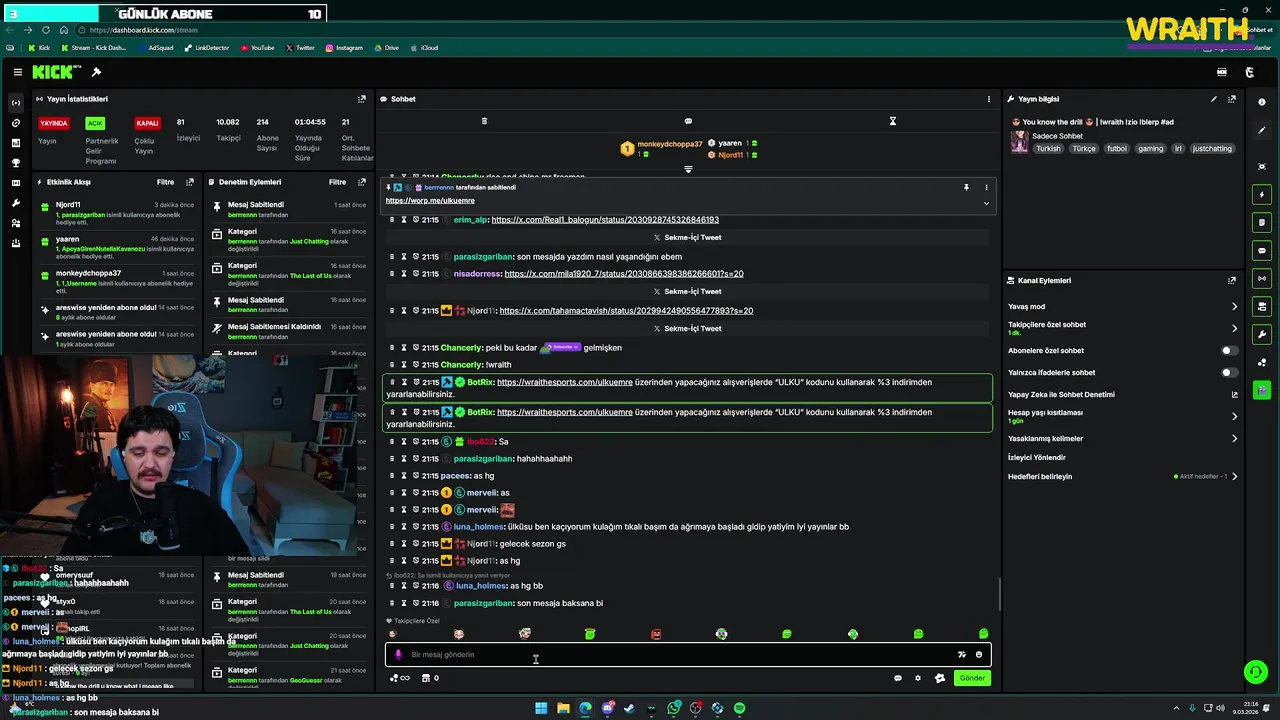Pop out the Yayın bilgisi panel
1280x720 pixels.
click(1232, 99)
